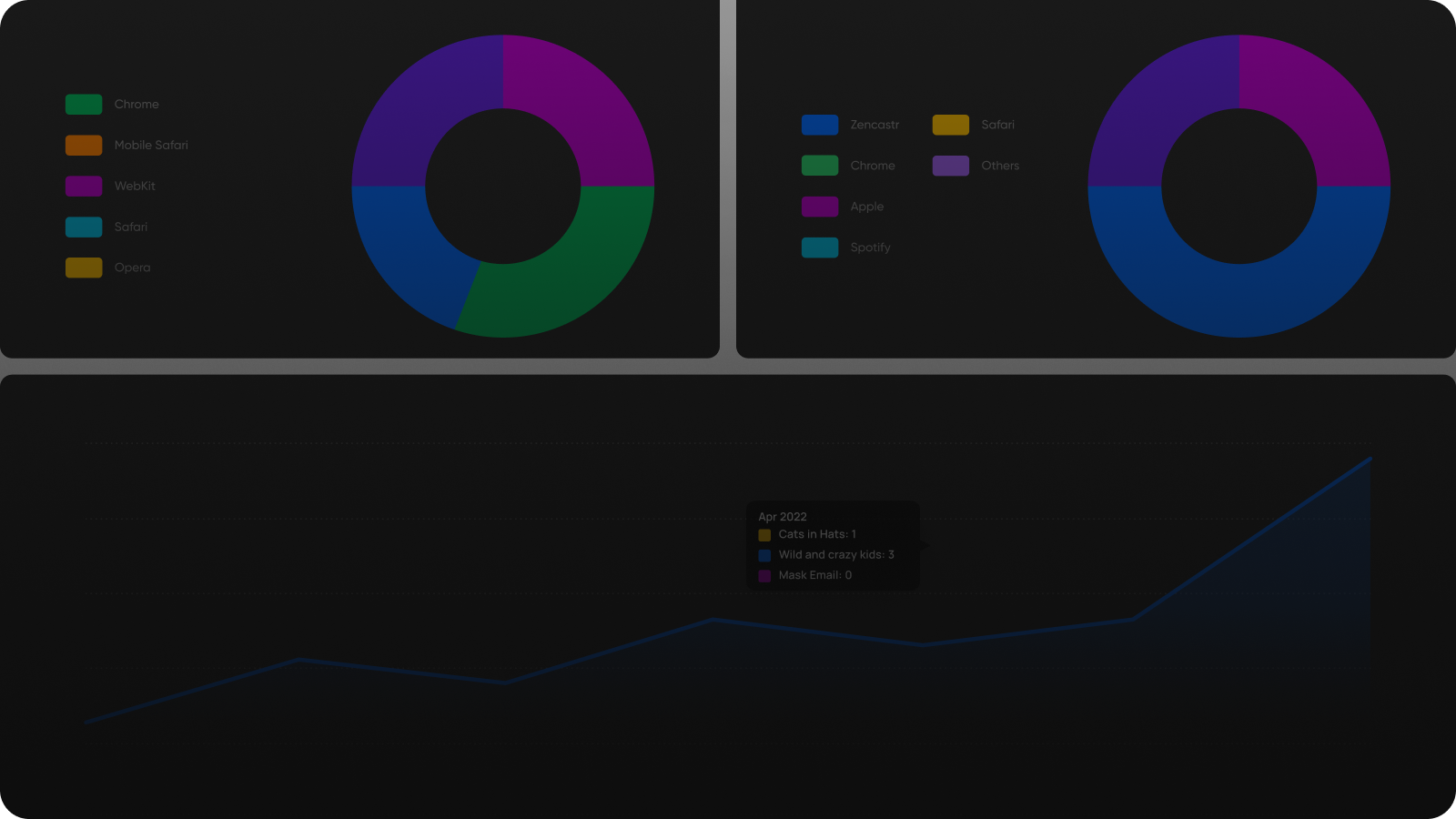Click the Others purple swatch
This screenshot has width=1456, height=819.
tap(949, 166)
